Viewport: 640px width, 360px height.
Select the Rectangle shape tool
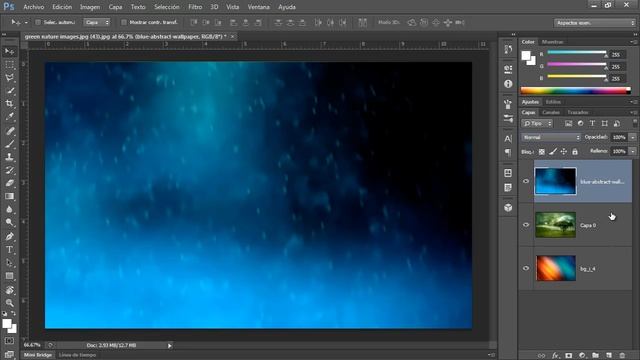[9, 276]
